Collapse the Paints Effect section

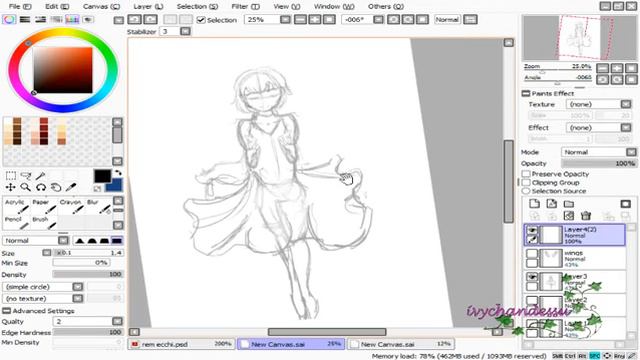click(526, 93)
